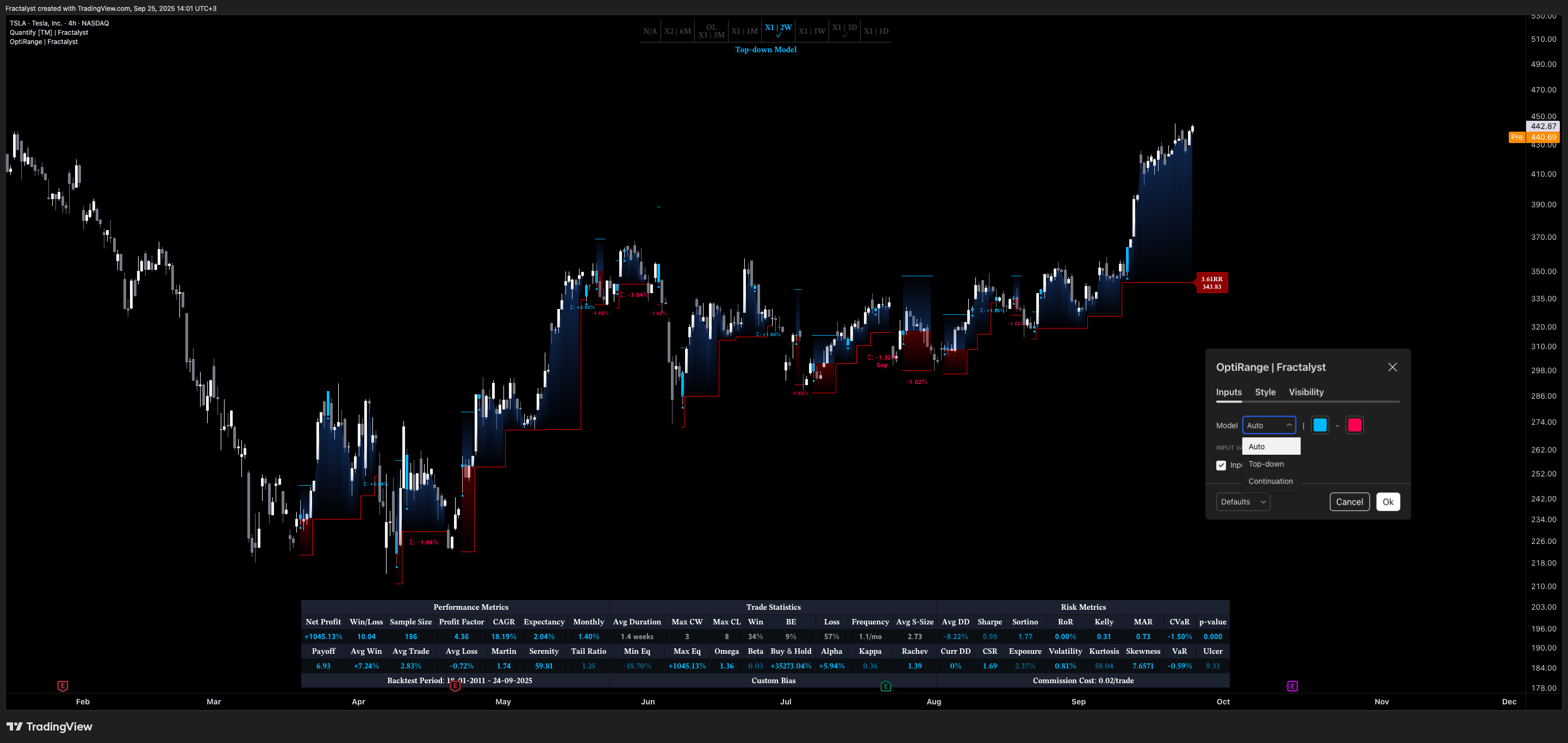This screenshot has height=743, width=1568.
Task: Click the highlighted X1 | 2W timeframe cell
Action: tap(778, 30)
